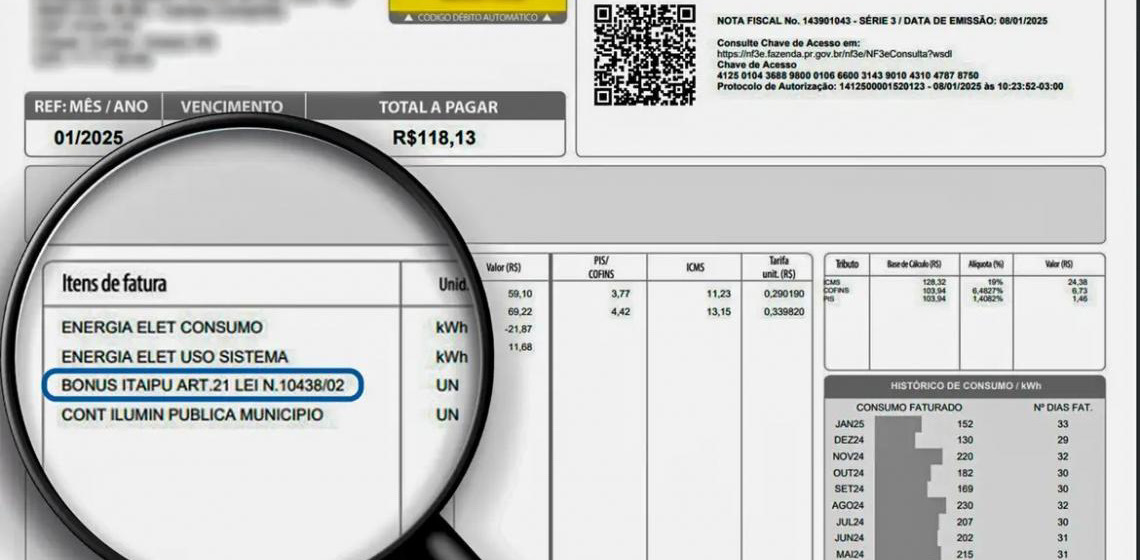This screenshot has width=1140, height=560.
Task: Click the reference month value 01/2025
Action: tap(89, 137)
